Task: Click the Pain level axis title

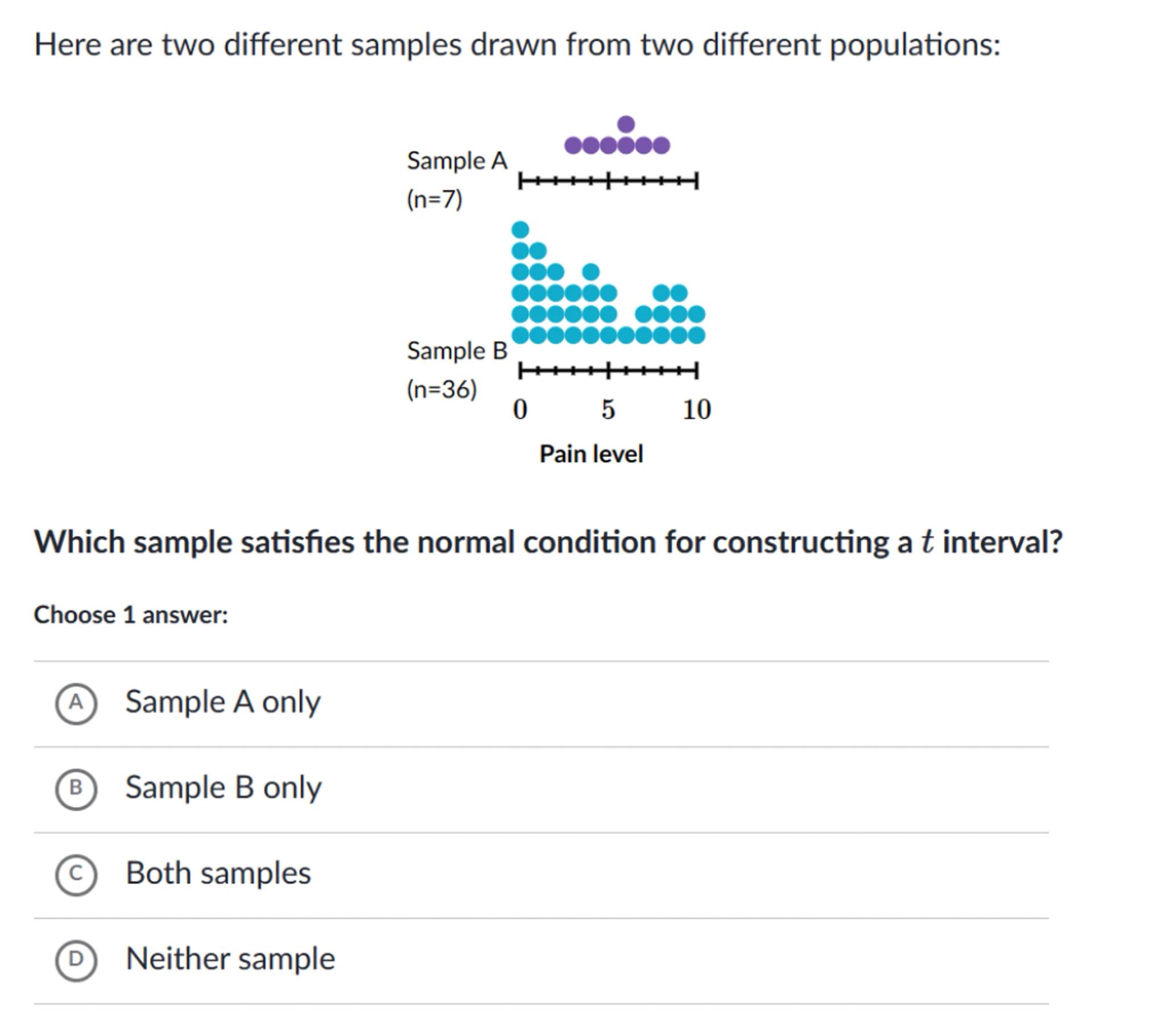Action: coord(591,454)
